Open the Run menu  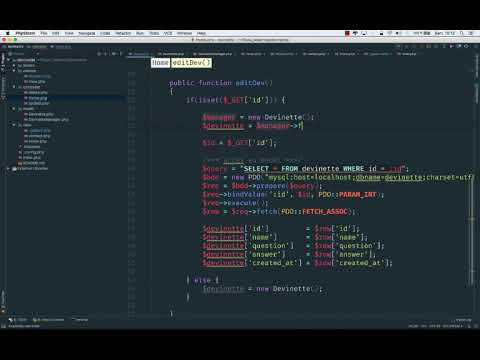(140, 33)
